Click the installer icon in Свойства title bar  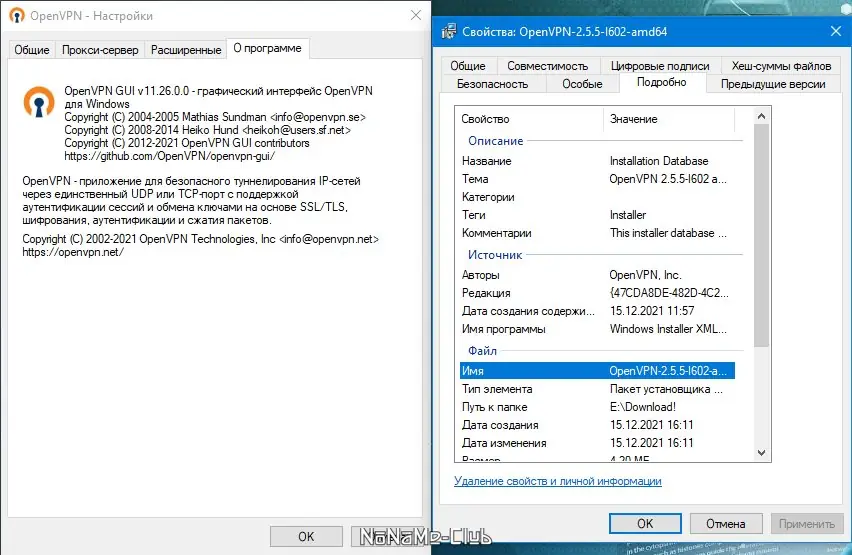449,32
